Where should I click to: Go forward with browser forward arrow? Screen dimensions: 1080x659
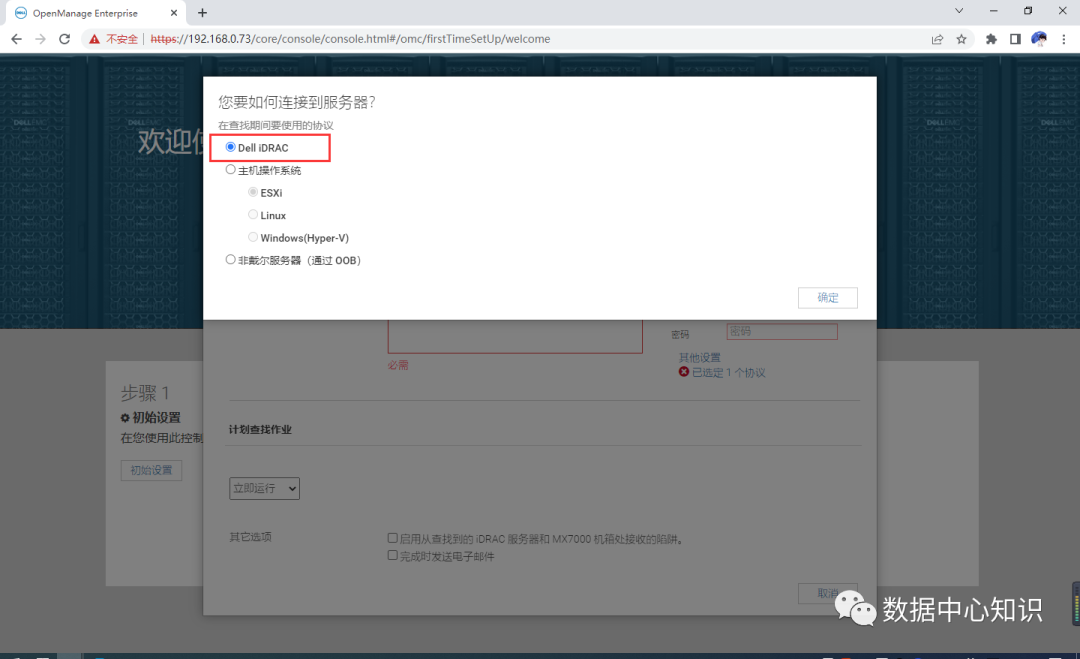(40, 39)
